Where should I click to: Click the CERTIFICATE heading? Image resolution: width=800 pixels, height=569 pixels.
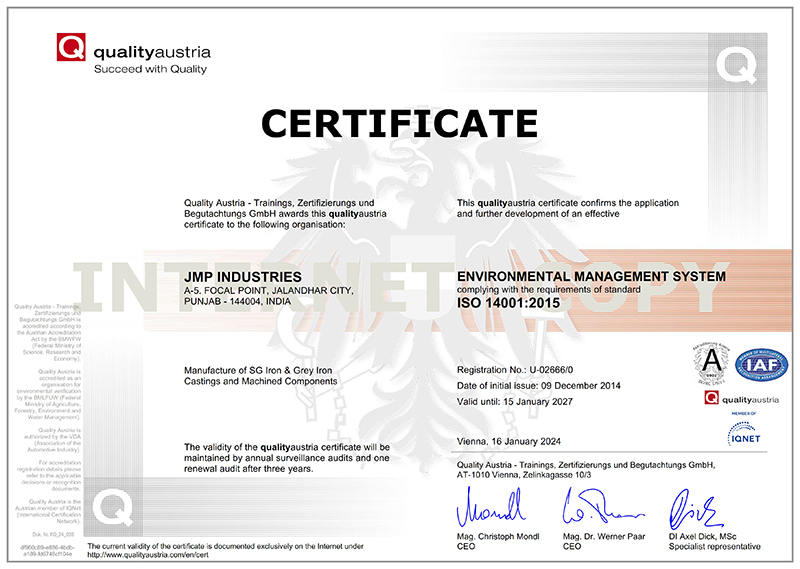point(399,123)
